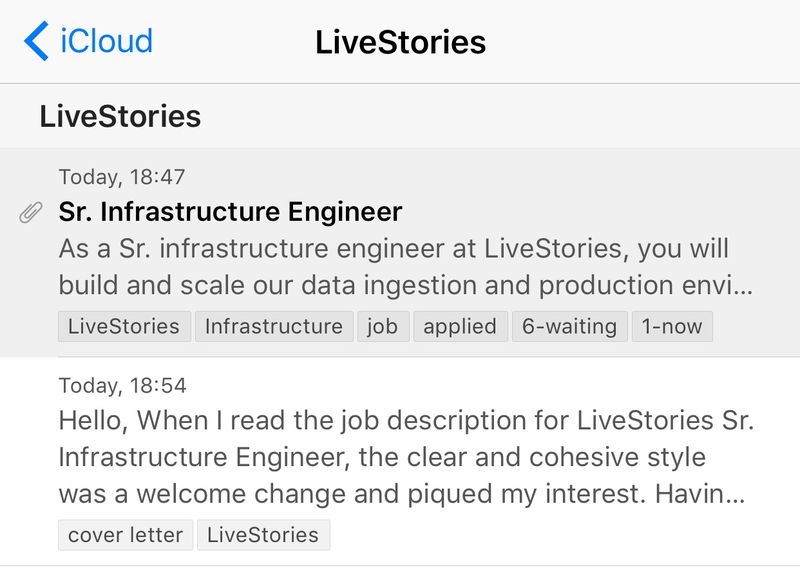Select the LiveStories tag on first note
The width and height of the screenshot is (800, 582).
(x=123, y=326)
